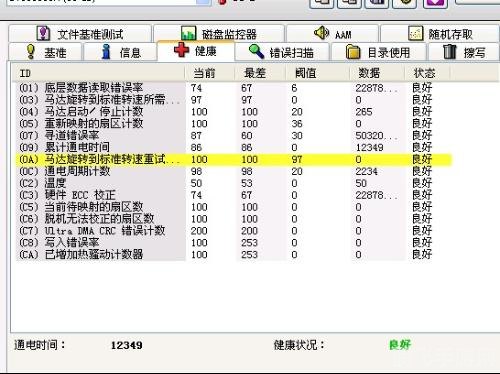Select the 健康 tab with red cross

tap(196, 51)
